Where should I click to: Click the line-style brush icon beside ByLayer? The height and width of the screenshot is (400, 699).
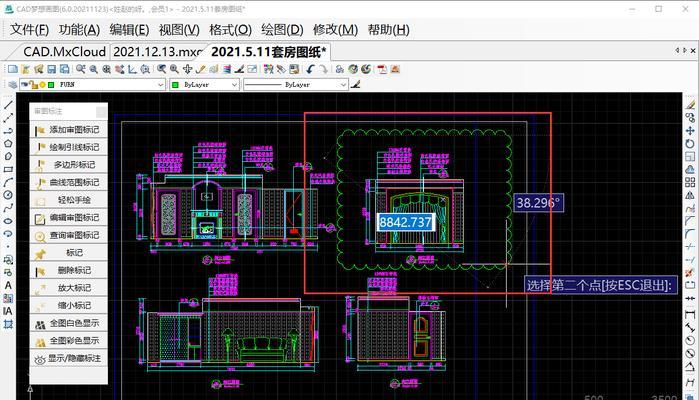[x=355, y=84]
